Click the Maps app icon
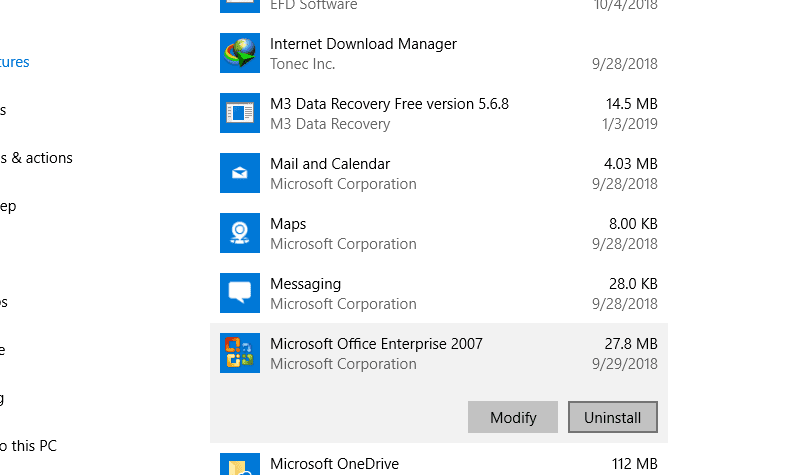Screen dimensions: 800x475 pyautogui.click(x=240, y=233)
